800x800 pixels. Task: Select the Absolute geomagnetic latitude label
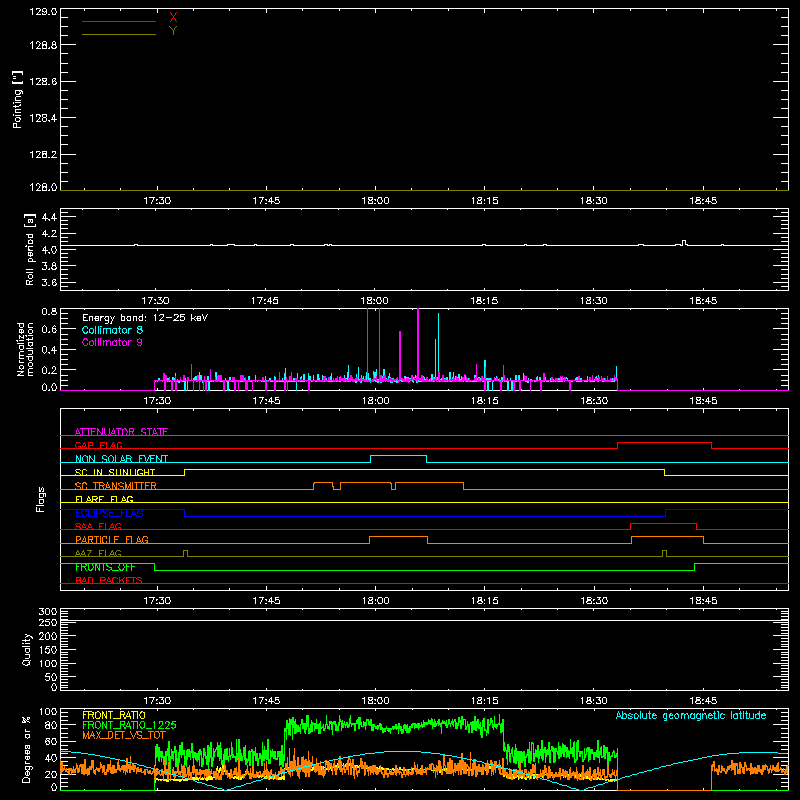click(691, 716)
